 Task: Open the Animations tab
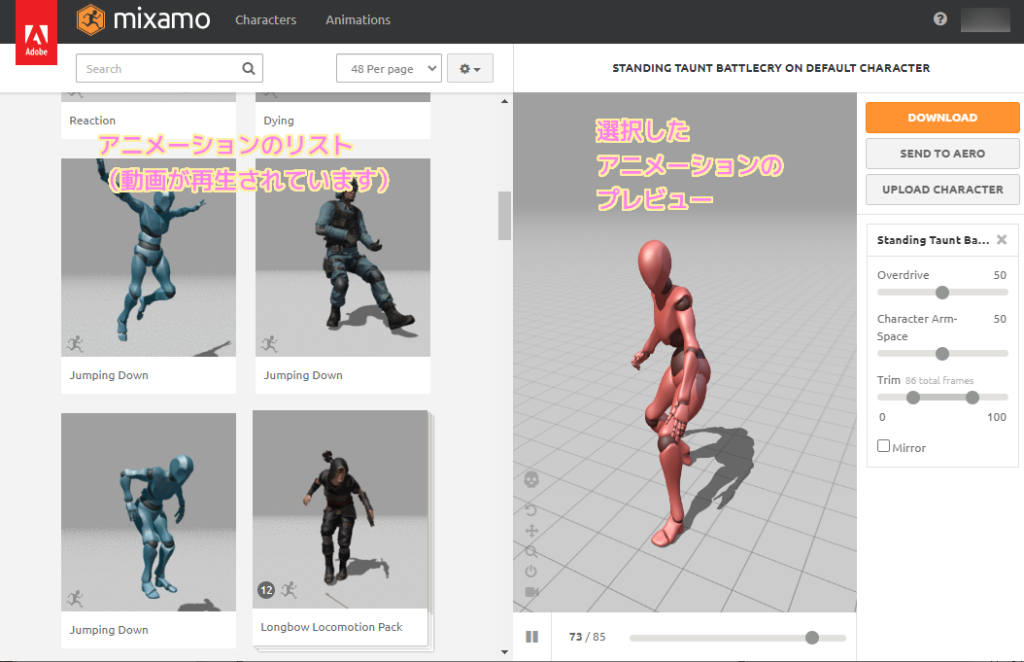[x=357, y=19]
